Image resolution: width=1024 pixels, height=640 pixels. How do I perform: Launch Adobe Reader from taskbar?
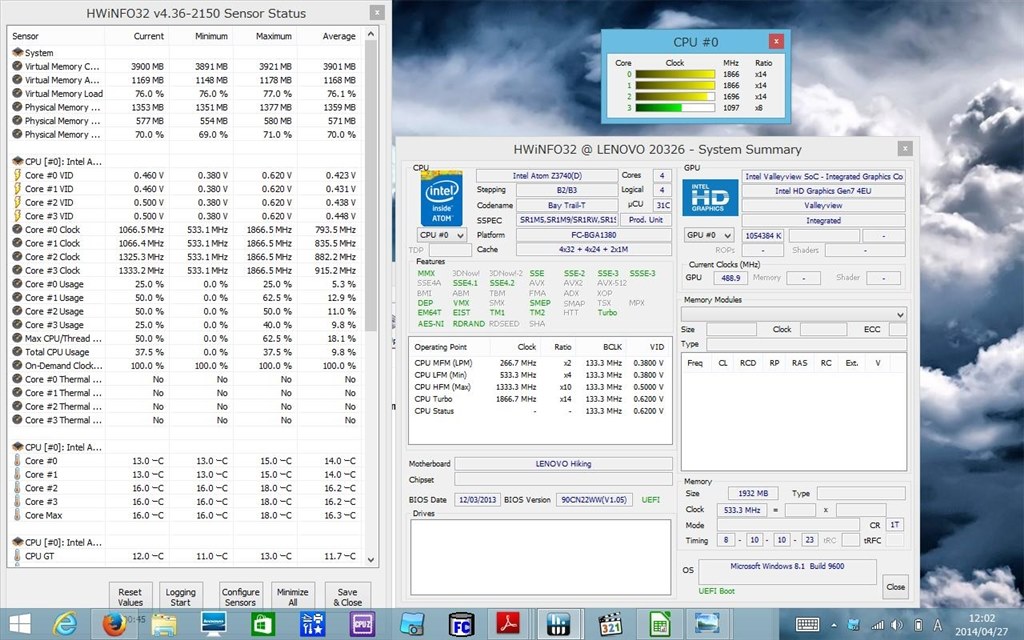[x=509, y=624]
